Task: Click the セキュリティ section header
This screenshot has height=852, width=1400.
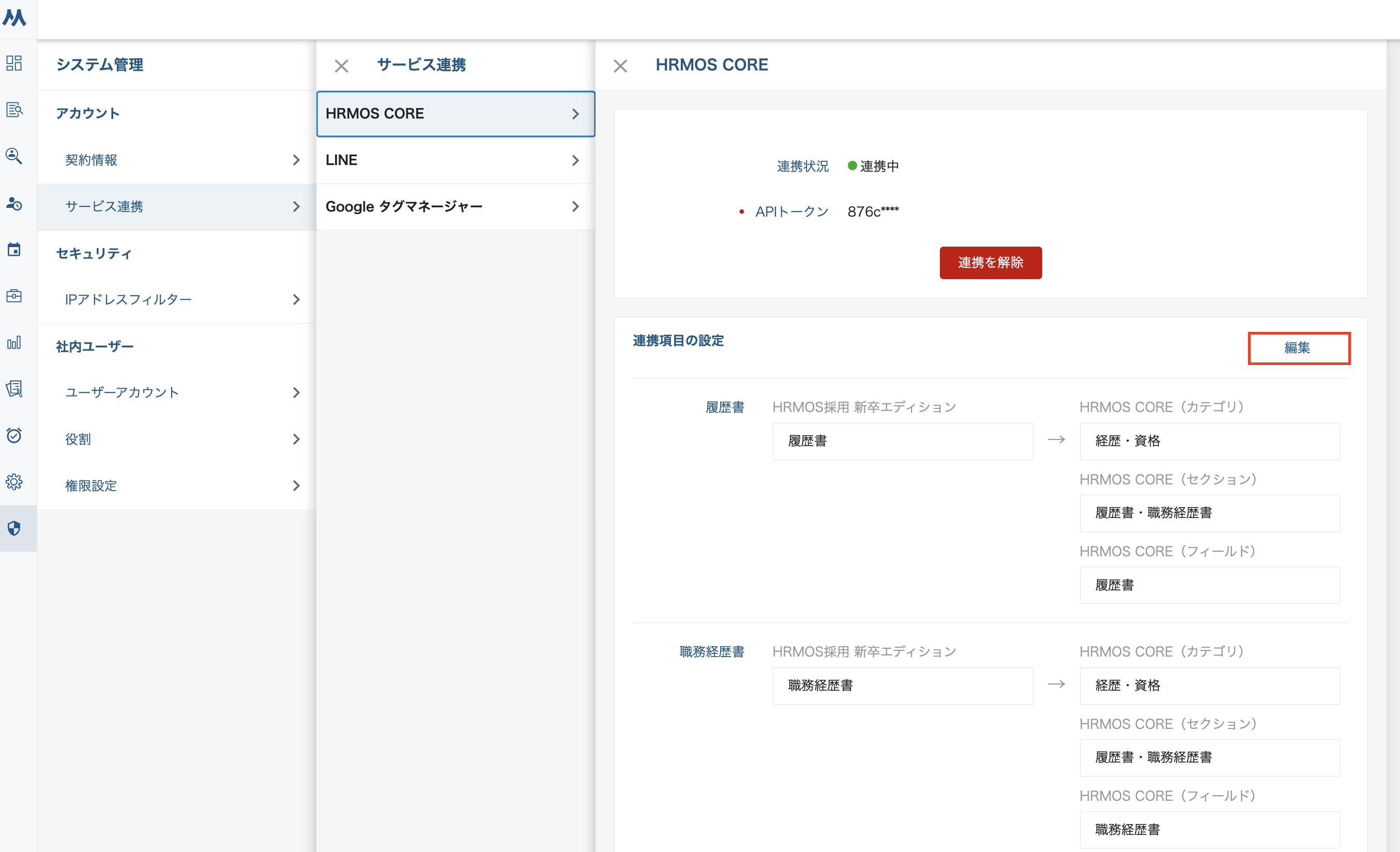Action: [94, 253]
